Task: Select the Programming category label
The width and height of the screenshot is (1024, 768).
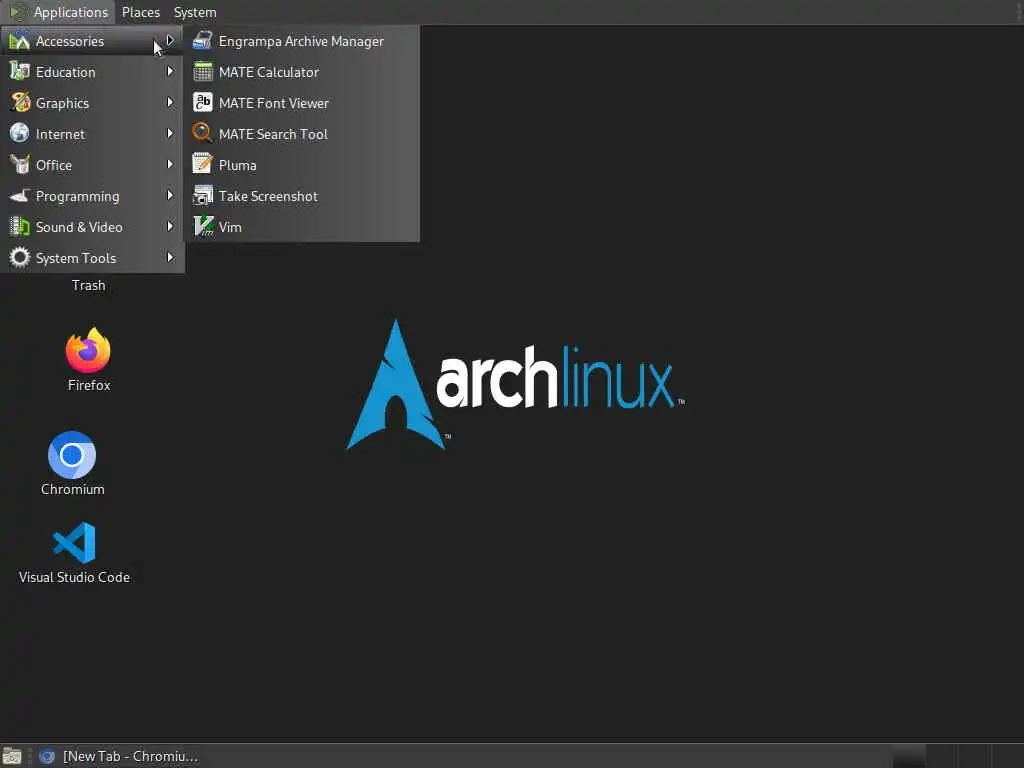Action: [78, 197]
